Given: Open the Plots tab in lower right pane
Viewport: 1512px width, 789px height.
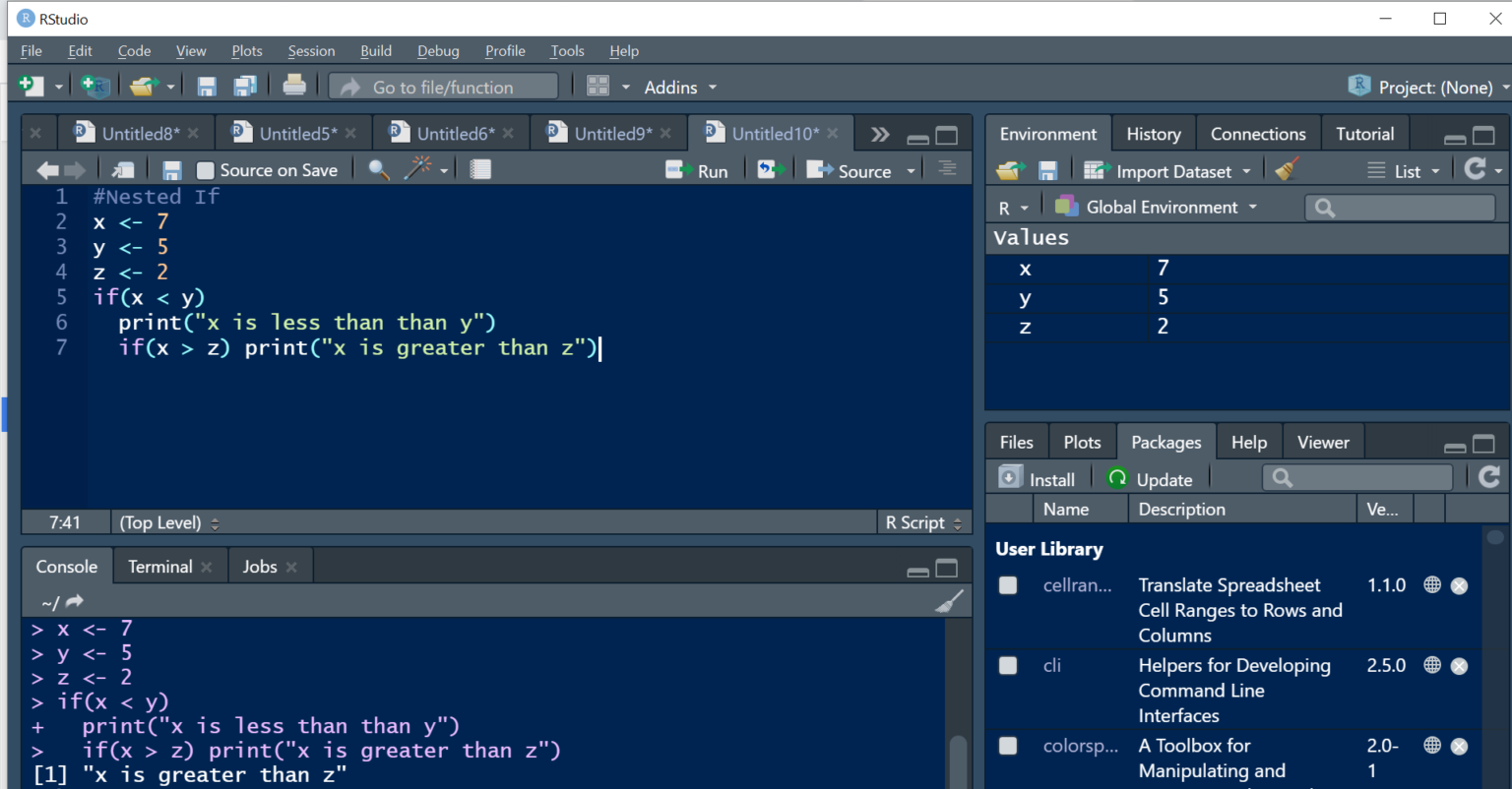Looking at the screenshot, I should tap(1082, 443).
